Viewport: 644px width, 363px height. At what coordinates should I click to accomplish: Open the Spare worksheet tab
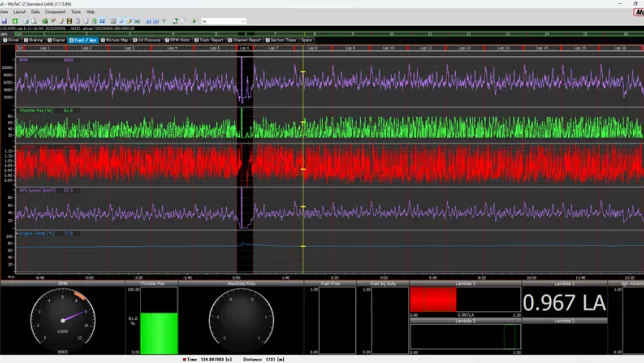click(307, 40)
